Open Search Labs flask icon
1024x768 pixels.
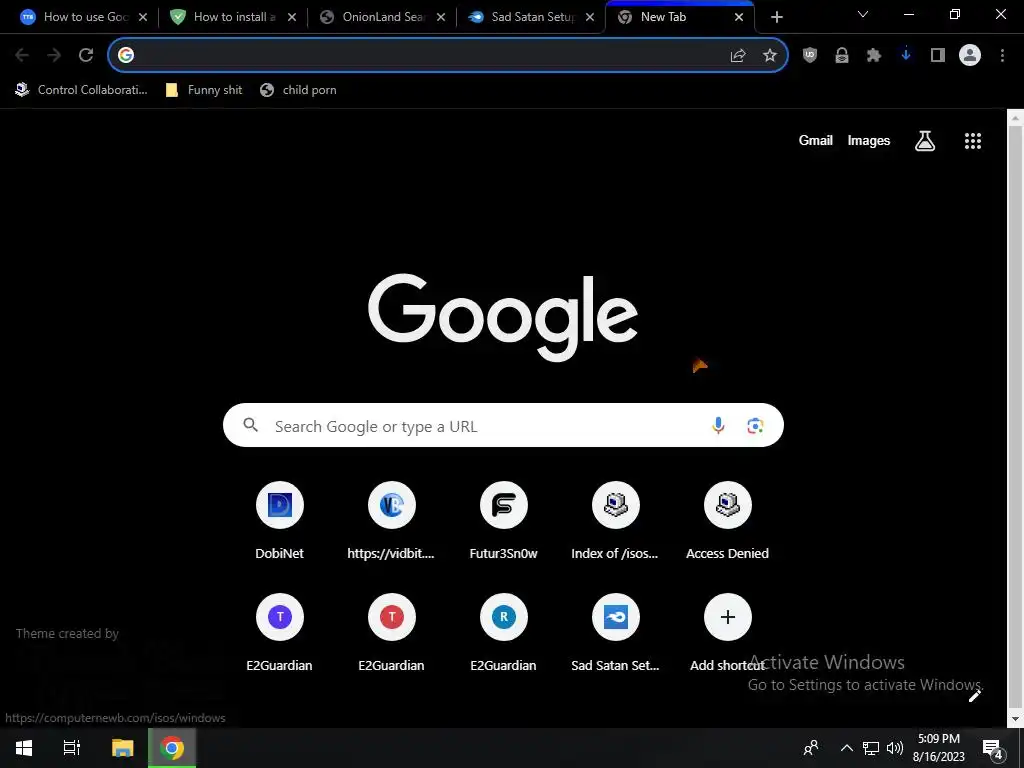click(925, 140)
